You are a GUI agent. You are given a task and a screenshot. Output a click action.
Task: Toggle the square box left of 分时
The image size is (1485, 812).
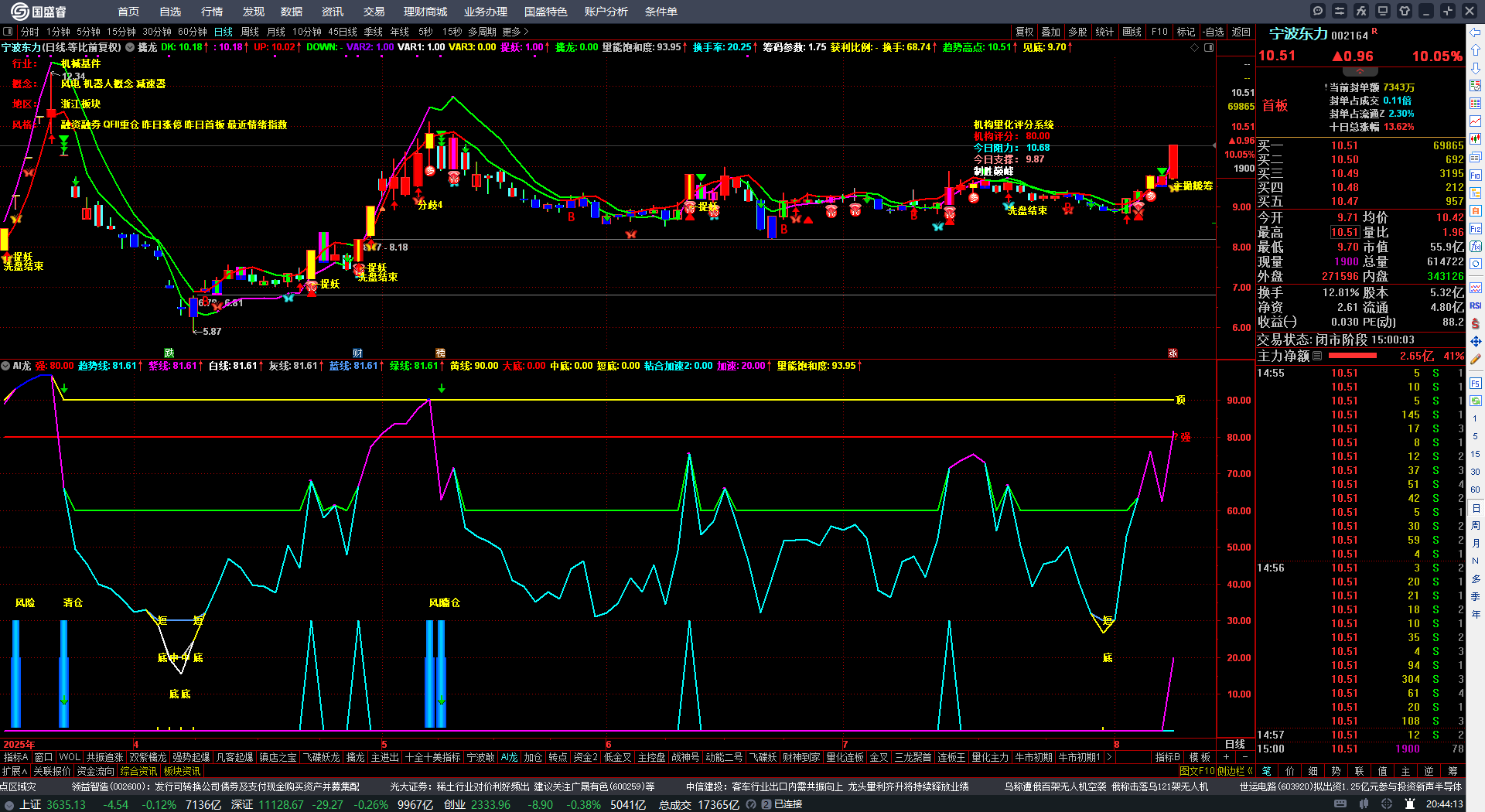(x=8, y=32)
